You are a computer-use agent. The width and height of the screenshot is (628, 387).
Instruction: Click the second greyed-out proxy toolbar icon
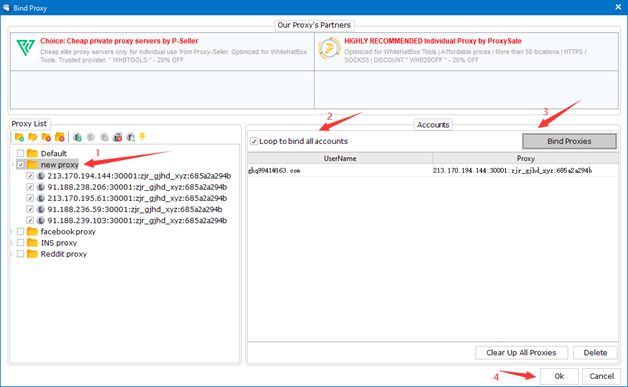coord(104,137)
